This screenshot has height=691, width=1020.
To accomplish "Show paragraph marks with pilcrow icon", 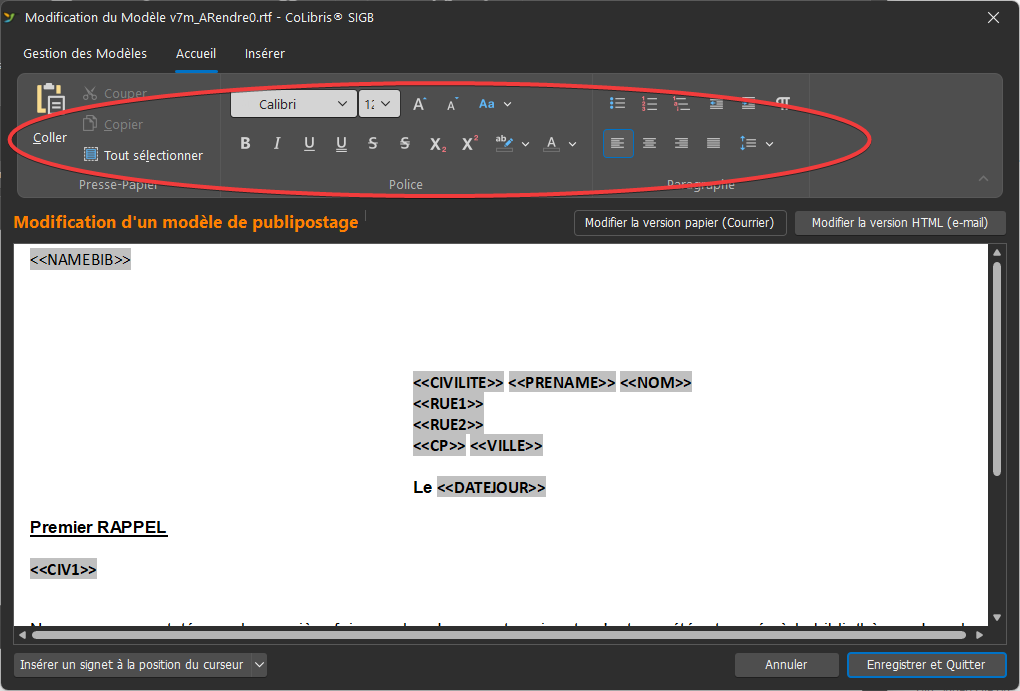I will click(783, 104).
